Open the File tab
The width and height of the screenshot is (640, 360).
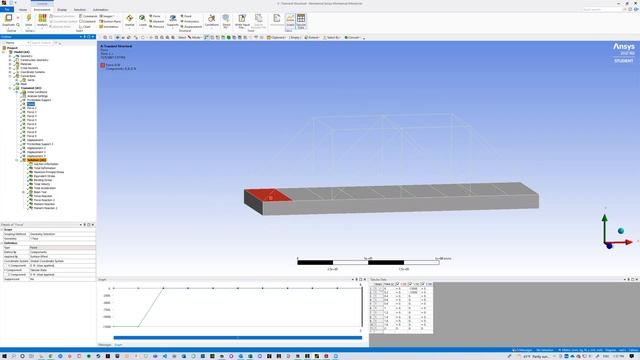tap(7, 9)
